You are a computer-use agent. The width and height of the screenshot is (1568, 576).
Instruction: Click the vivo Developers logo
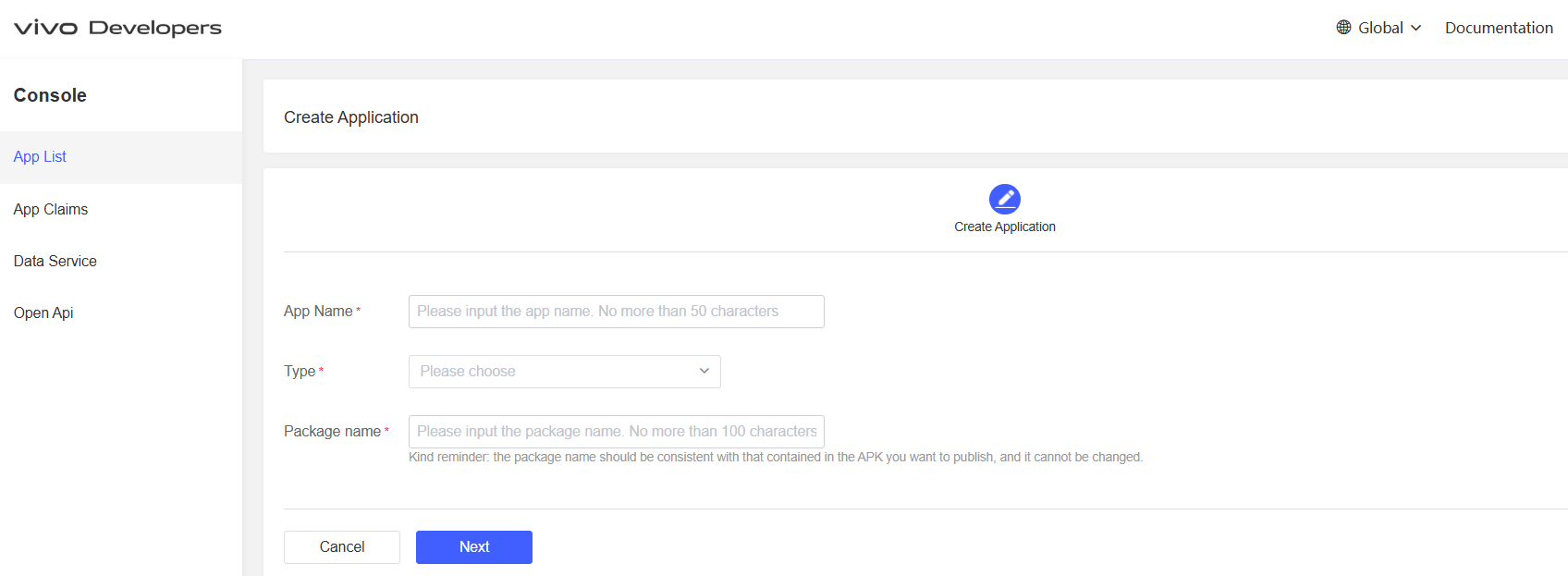pyautogui.click(x=117, y=28)
